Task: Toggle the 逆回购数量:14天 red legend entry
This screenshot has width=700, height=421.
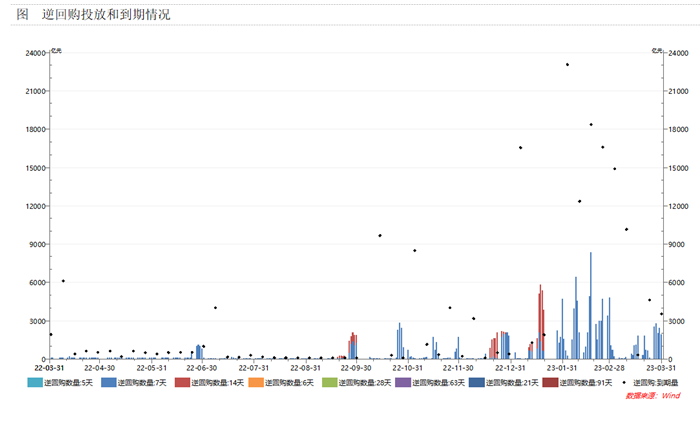Action: tap(182, 383)
